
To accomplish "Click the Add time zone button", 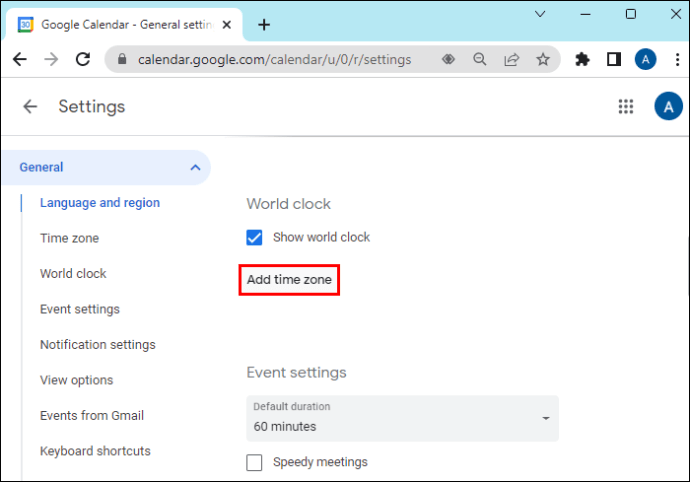I will 289,280.
